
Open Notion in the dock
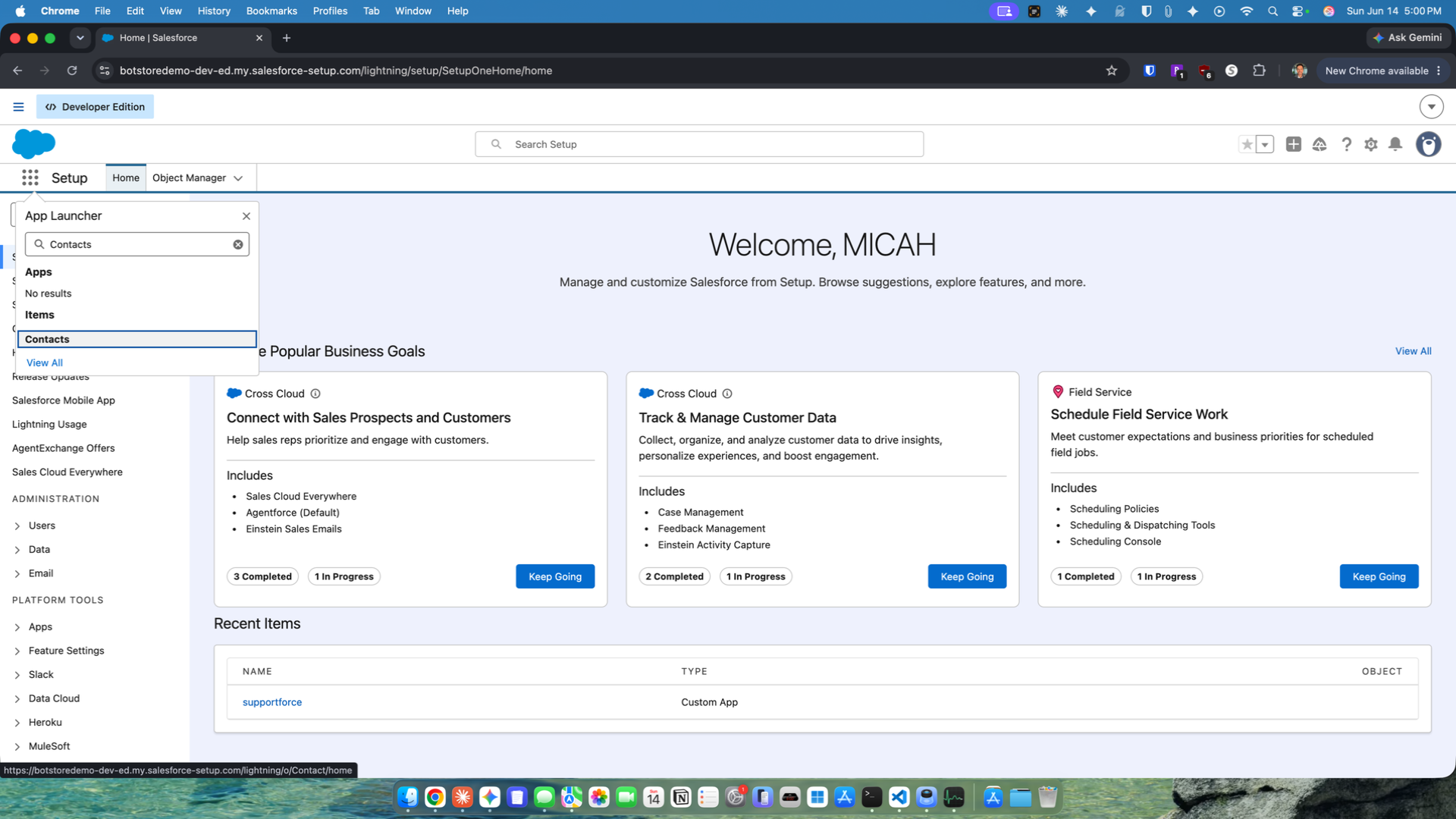pos(681,797)
